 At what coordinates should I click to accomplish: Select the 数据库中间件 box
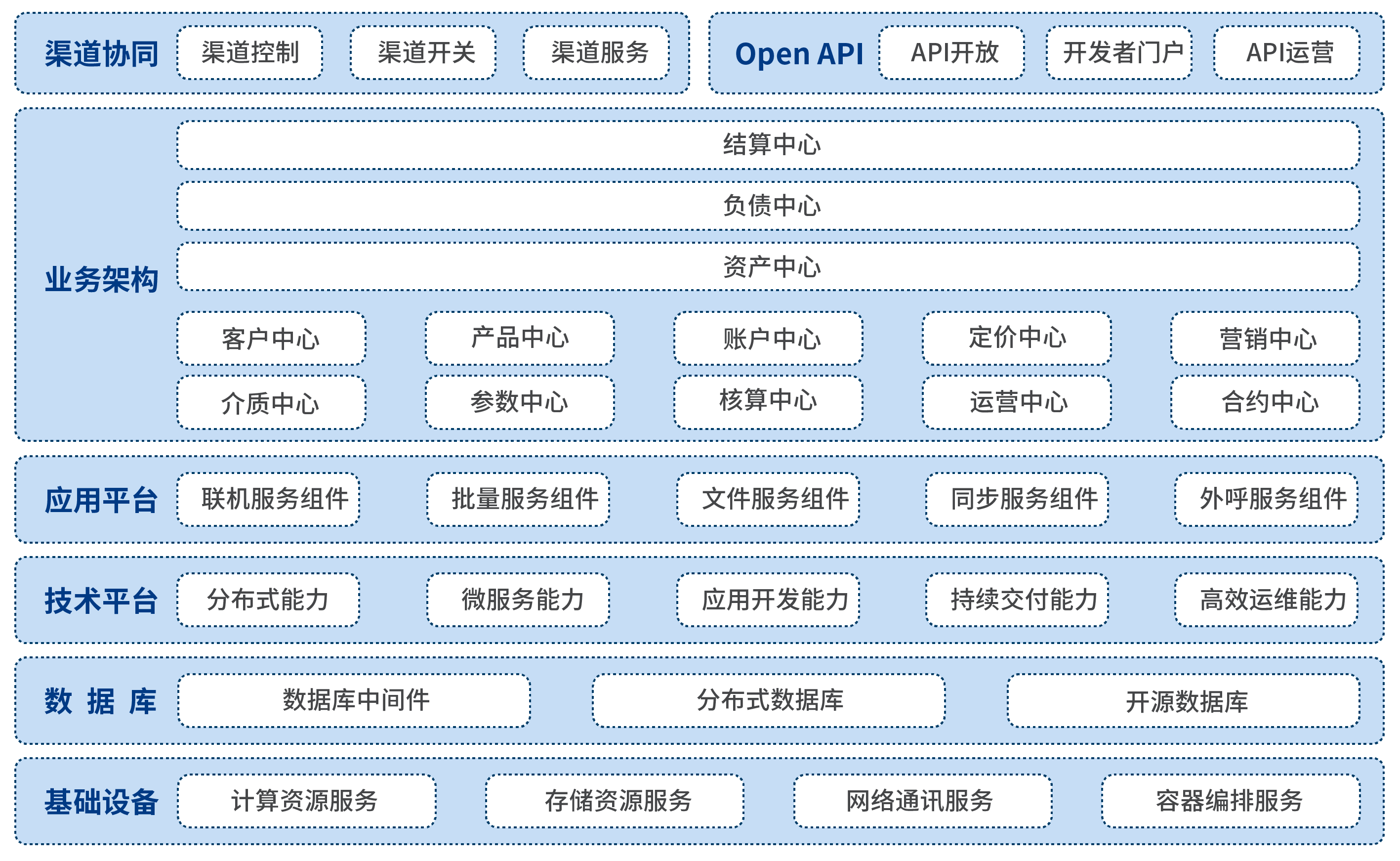(354, 700)
